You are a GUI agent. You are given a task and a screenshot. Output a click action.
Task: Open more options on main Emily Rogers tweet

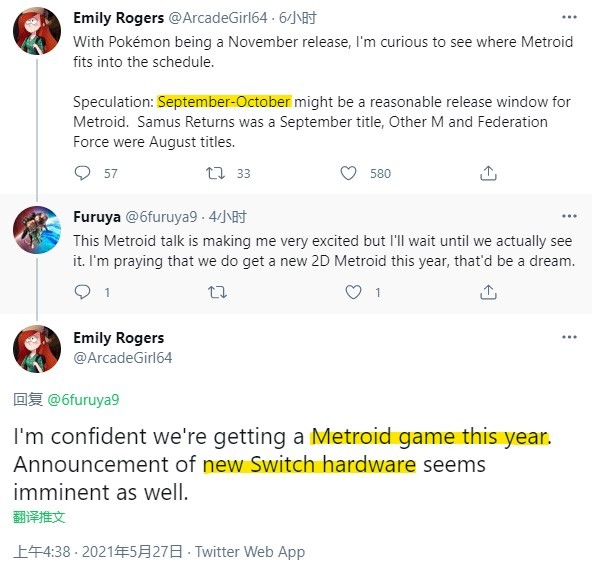(x=569, y=337)
